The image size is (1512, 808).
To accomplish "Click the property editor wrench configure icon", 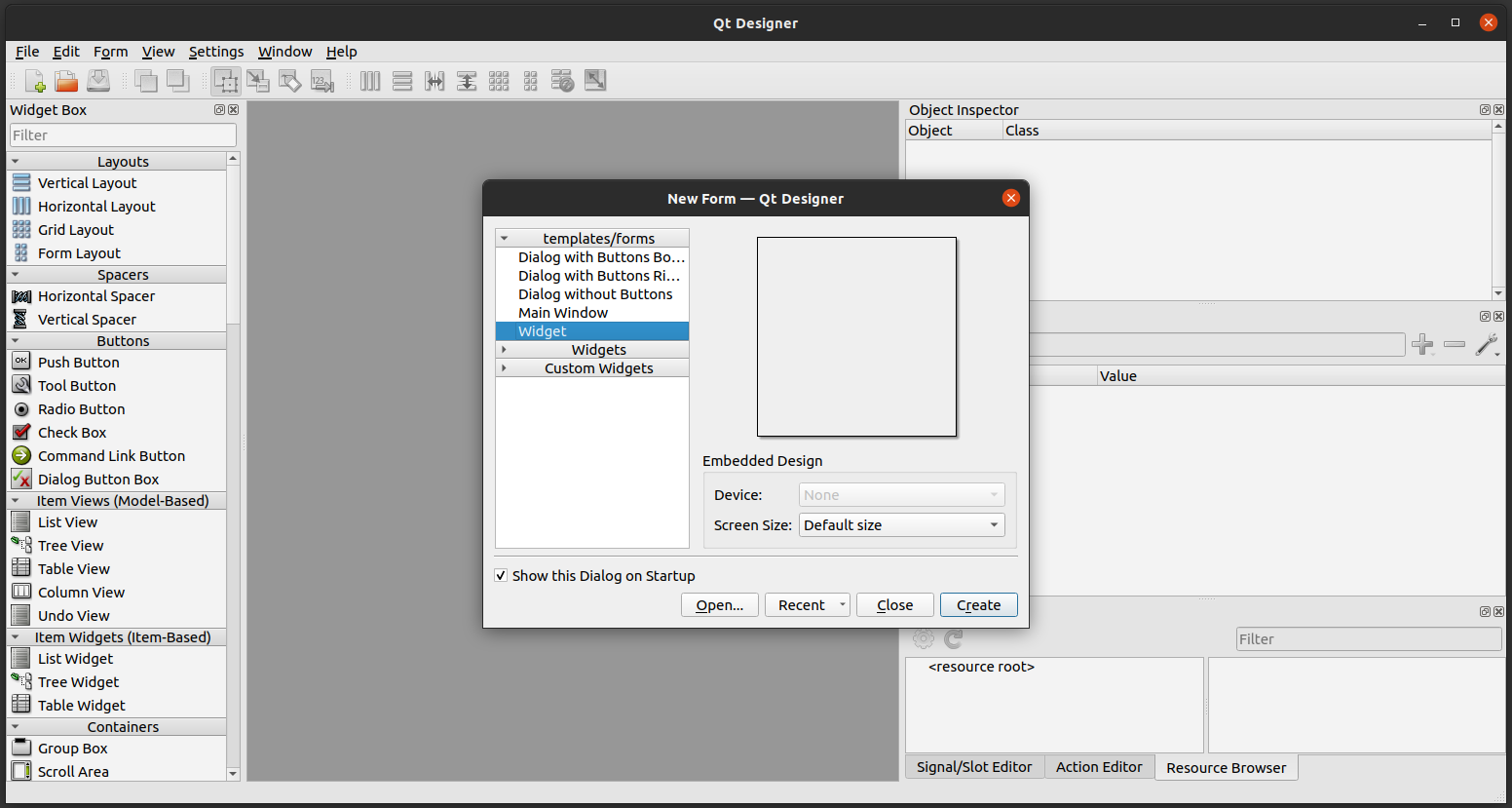I will (1487, 344).
